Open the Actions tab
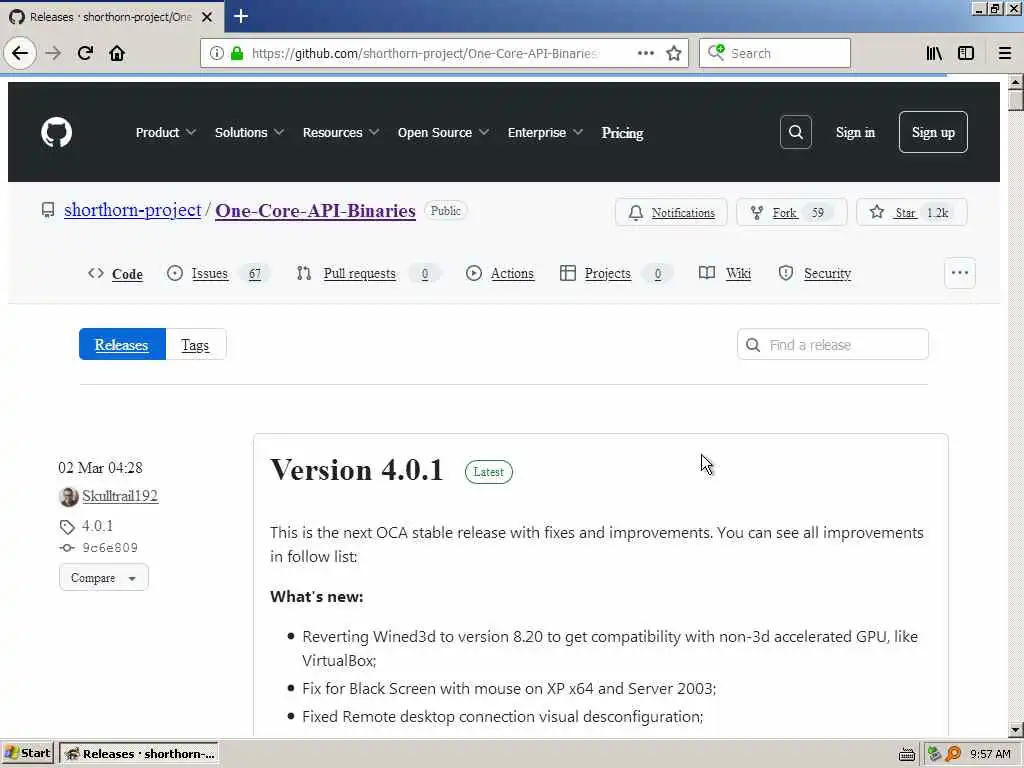1024x768 pixels. click(x=500, y=273)
